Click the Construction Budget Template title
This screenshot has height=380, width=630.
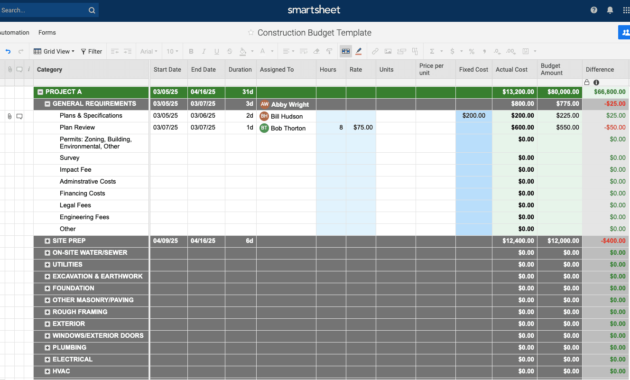click(x=314, y=33)
